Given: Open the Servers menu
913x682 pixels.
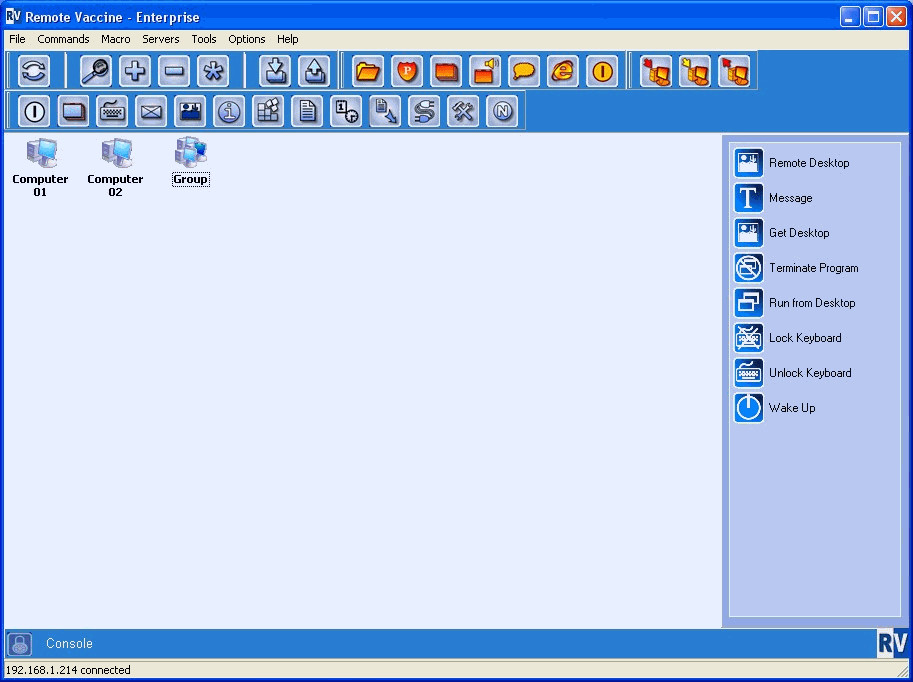Looking at the screenshot, I should point(161,39).
